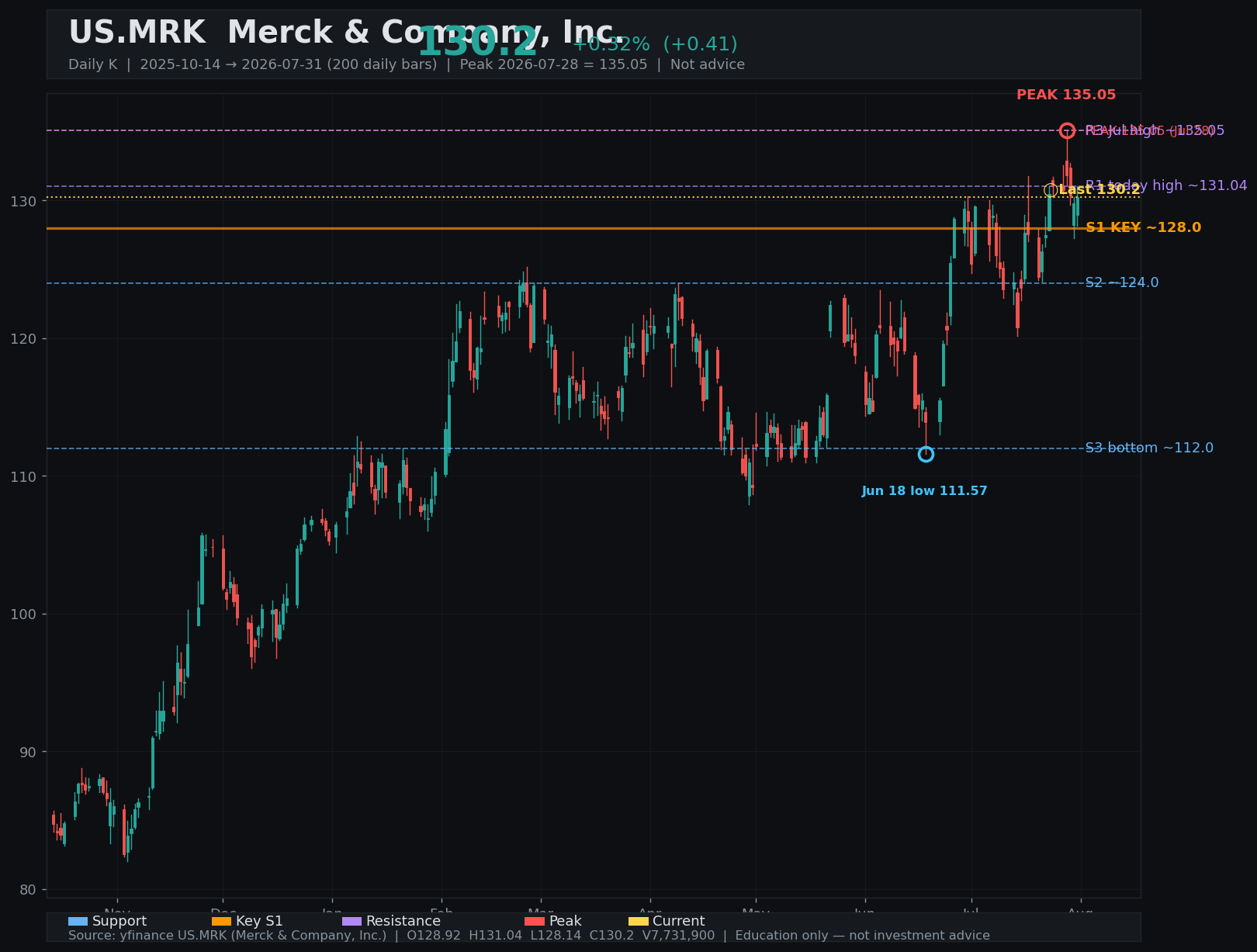This screenshot has width=1257, height=952.
Task: Click the "Current" legend text
Action: click(x=679, y=922)
